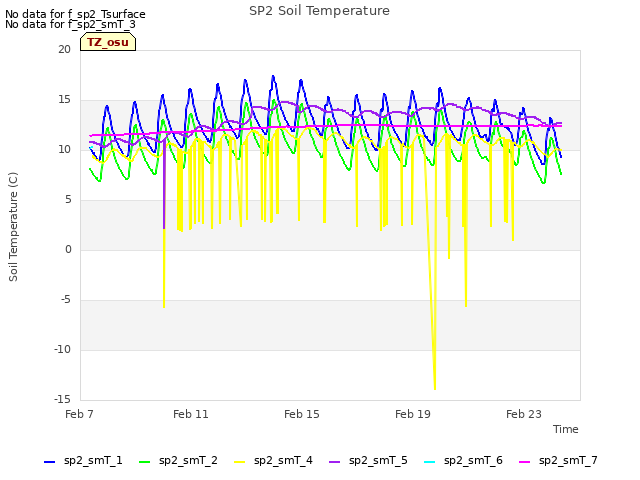This screenshot has height=480, width=640.
Task: Click the yellow sp2_smT_4 legend swatch
Action: (x=240, y=462)
